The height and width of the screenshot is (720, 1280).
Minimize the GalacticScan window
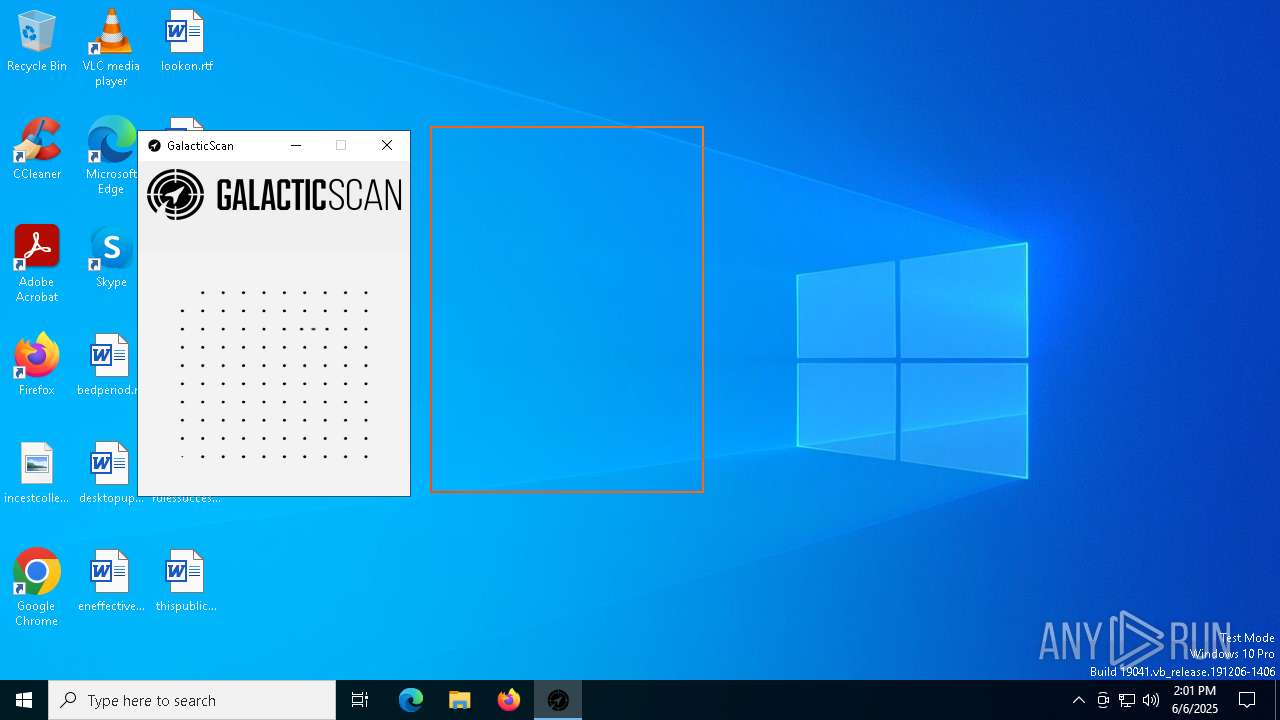click(x=296, y=146)
